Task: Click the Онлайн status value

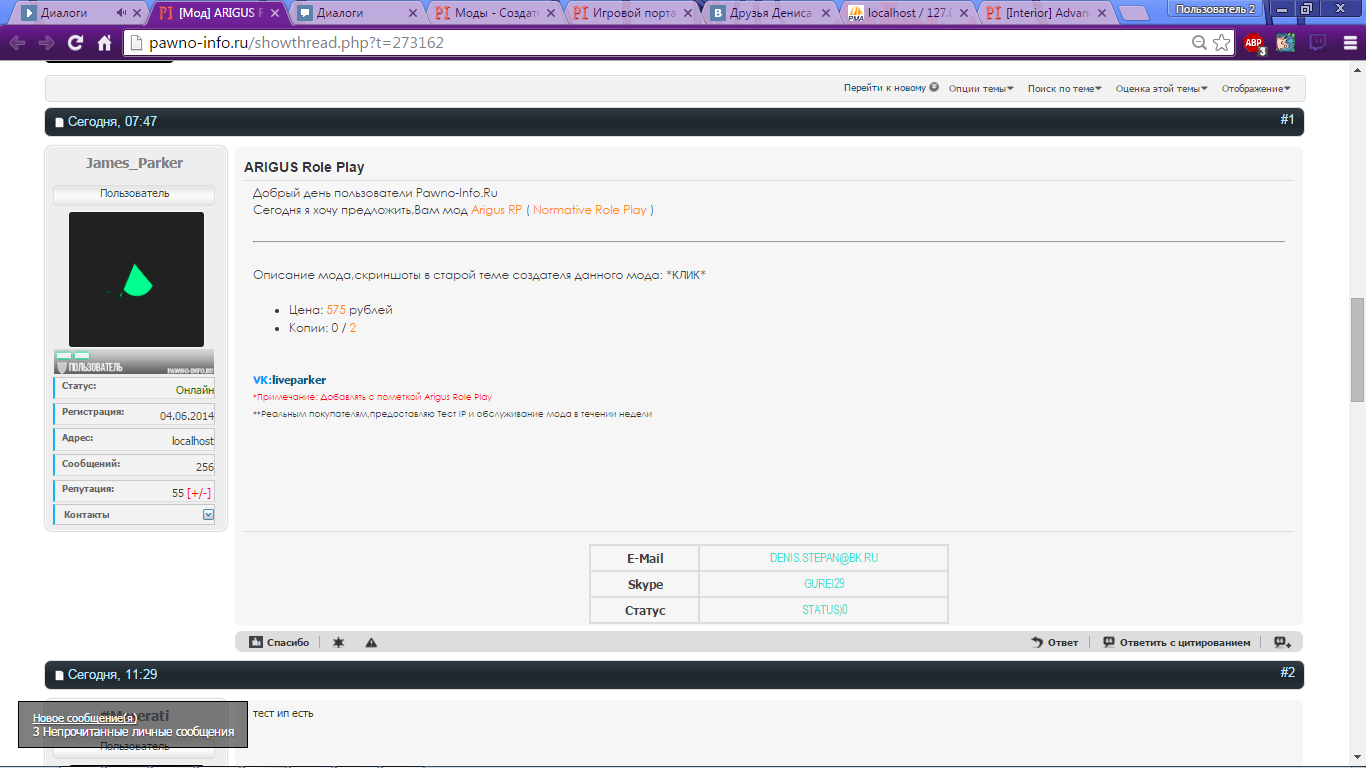Action: coord(194,389)
